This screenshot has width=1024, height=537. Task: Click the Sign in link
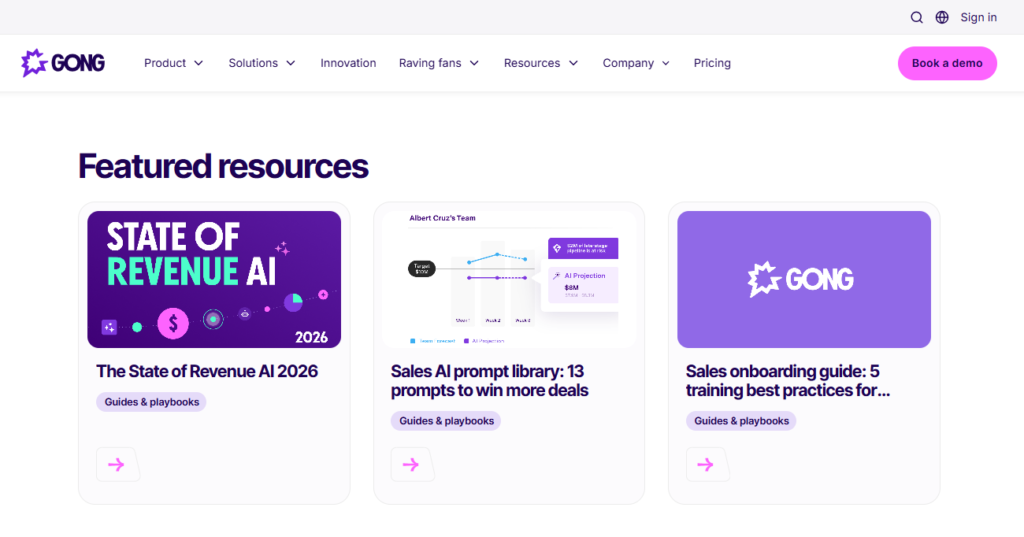tap(978, 17)
